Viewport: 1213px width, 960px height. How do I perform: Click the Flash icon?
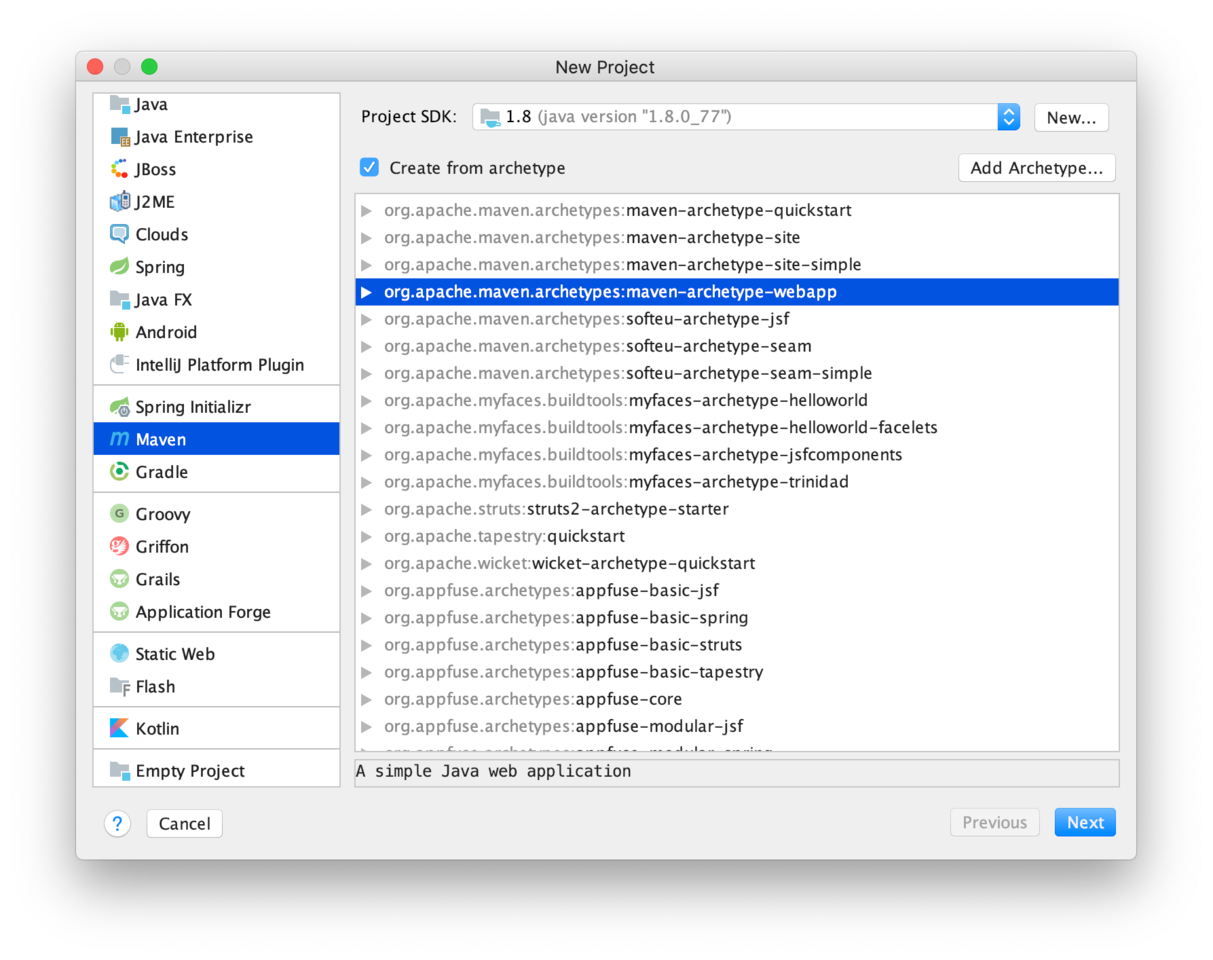120,687
